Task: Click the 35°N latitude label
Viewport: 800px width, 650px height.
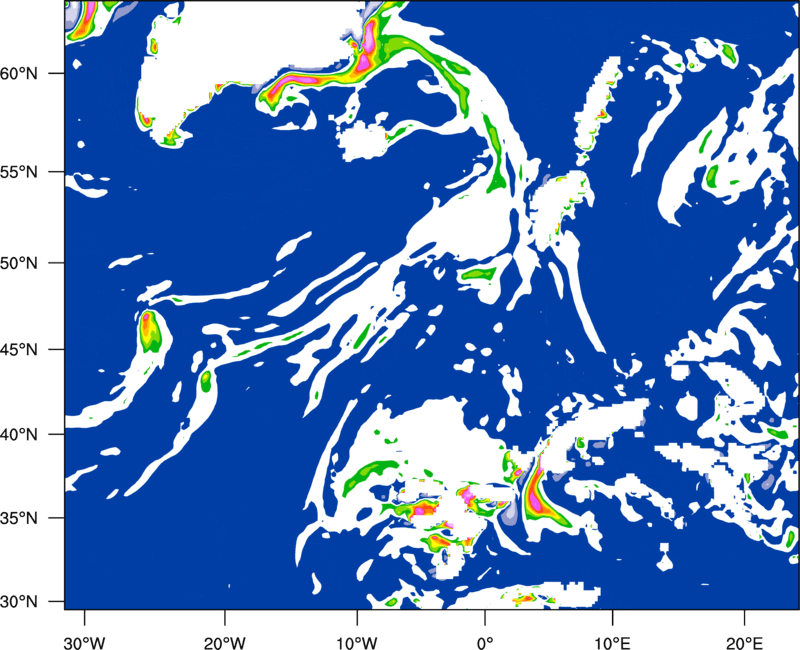Action: tap(19, 518)
